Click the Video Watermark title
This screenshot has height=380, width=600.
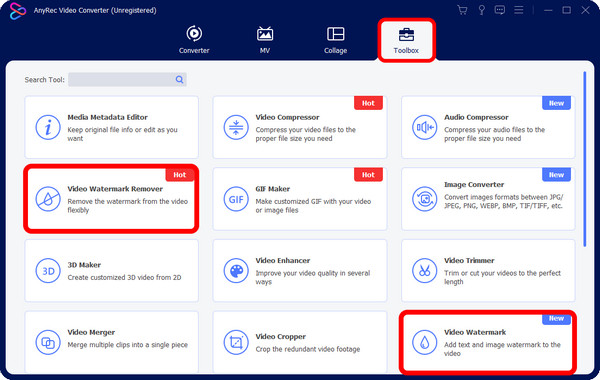[475, 332]
